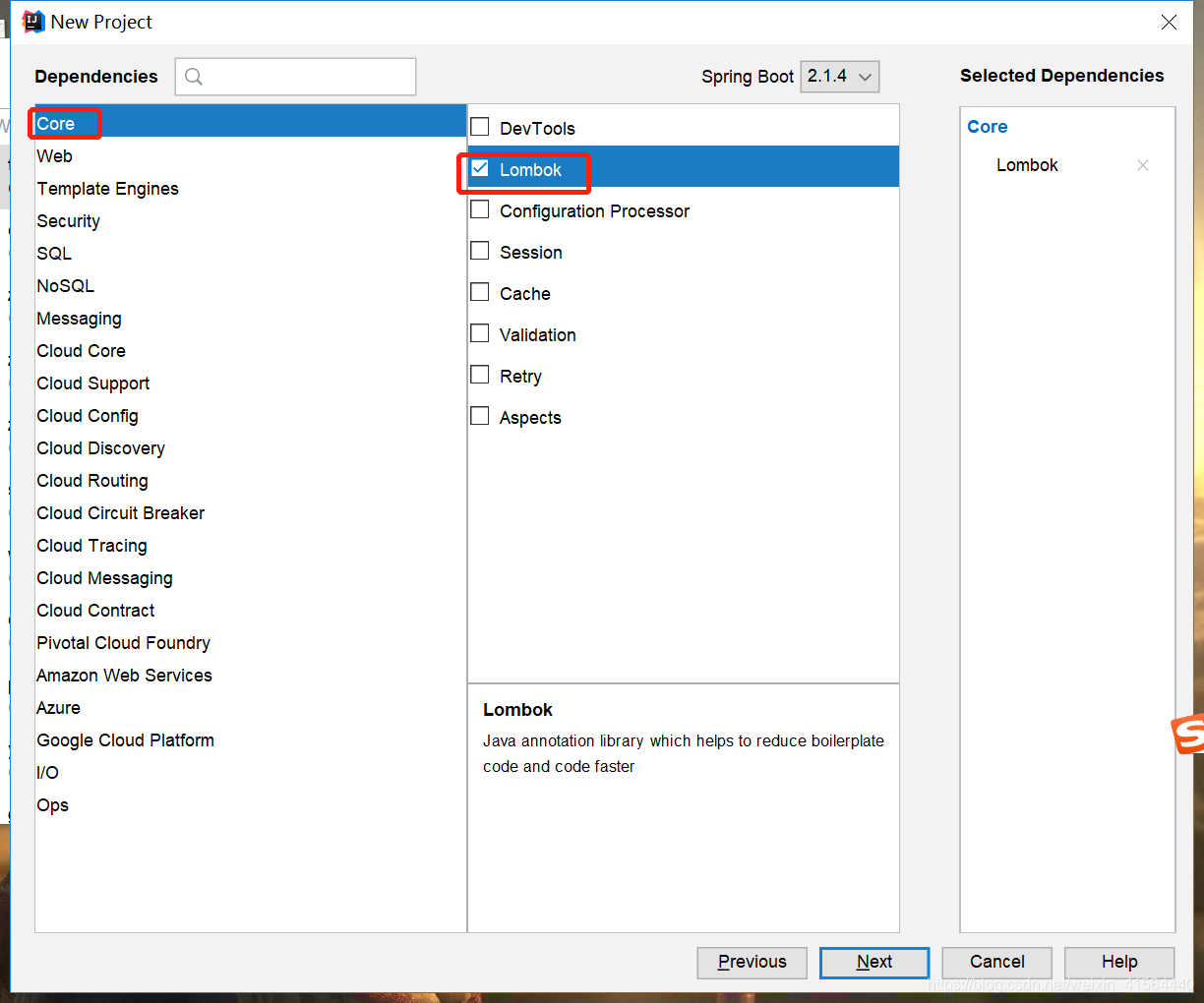This screenshot has width=1204, height=1003.
Task: Click the IntelliJ icon in the title bar
Action: (33, 22)
